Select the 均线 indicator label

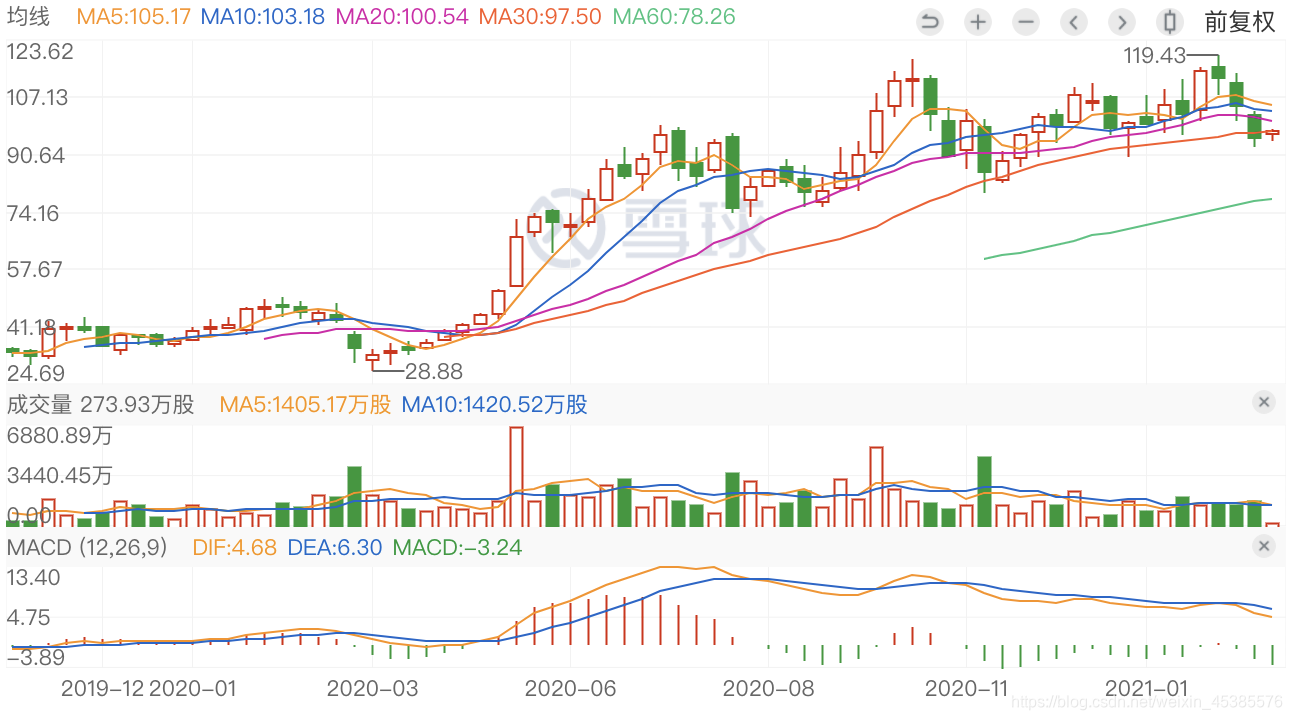[x=27, y=17]
